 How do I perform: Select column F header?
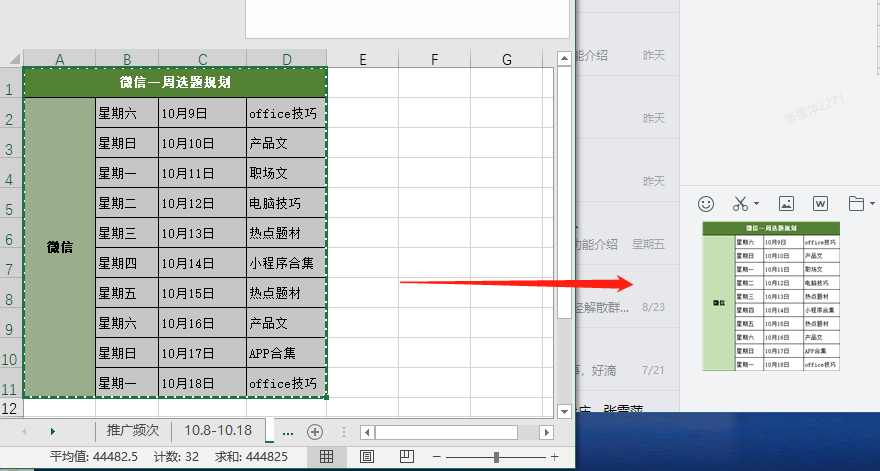434,59
